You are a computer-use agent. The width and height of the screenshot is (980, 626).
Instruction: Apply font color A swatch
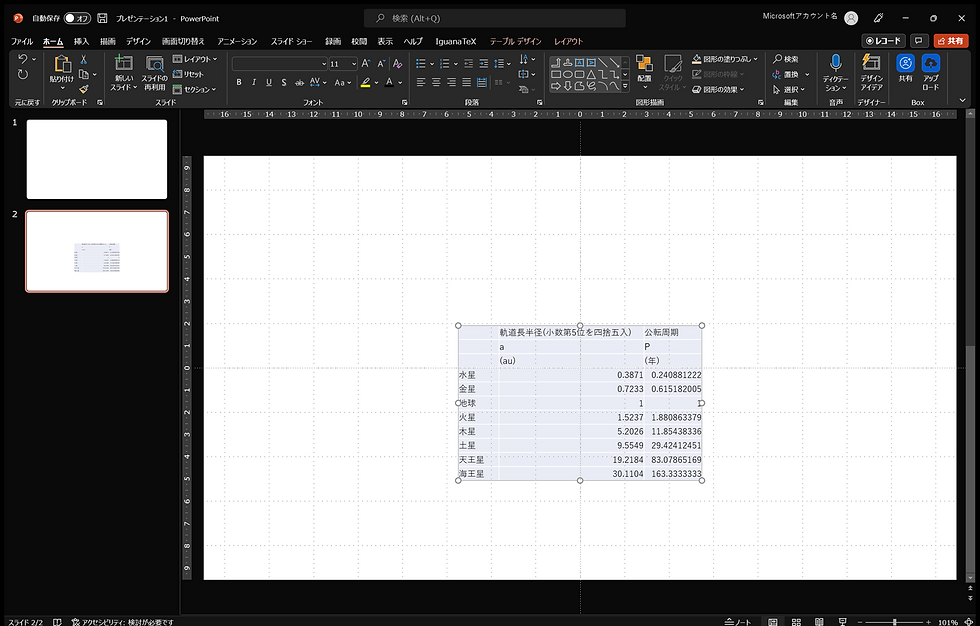389,82
